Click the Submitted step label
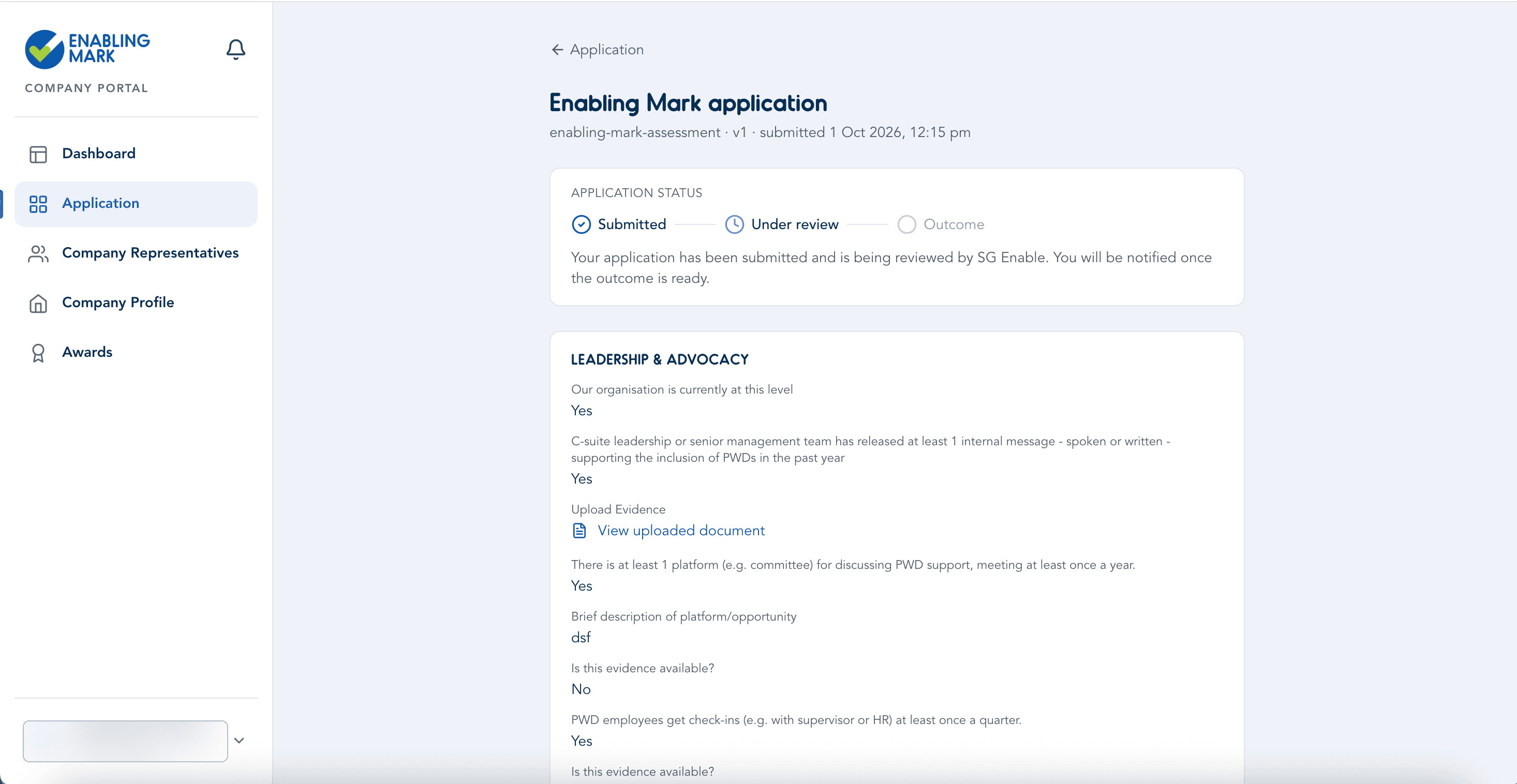This screenshot has height=784, width=1517. coord(632,224)
